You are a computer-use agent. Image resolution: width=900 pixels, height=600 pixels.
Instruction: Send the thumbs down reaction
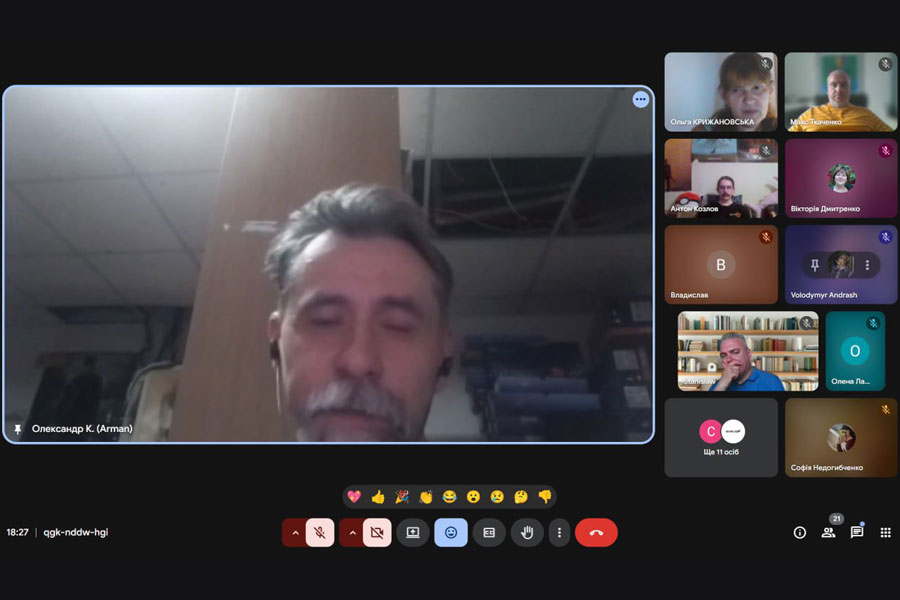tap(545, 497)
